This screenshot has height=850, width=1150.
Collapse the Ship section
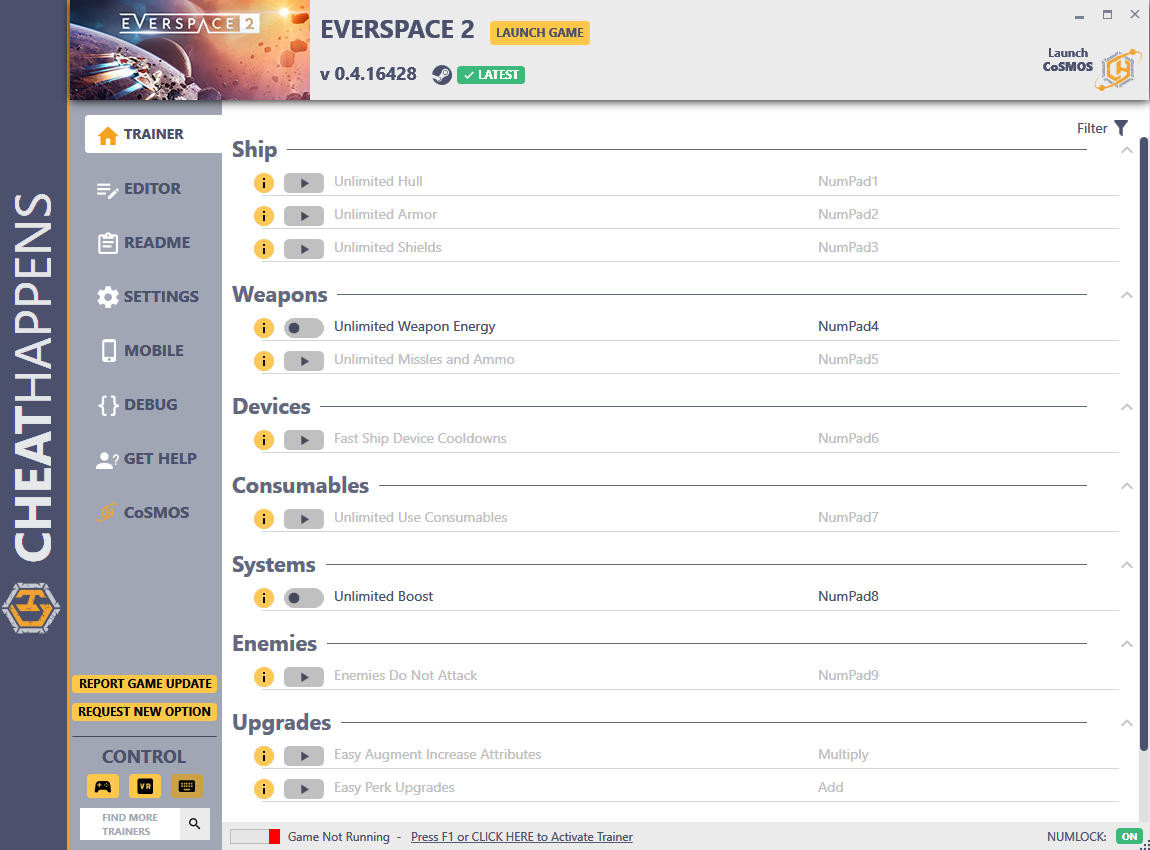point(1127,150)
